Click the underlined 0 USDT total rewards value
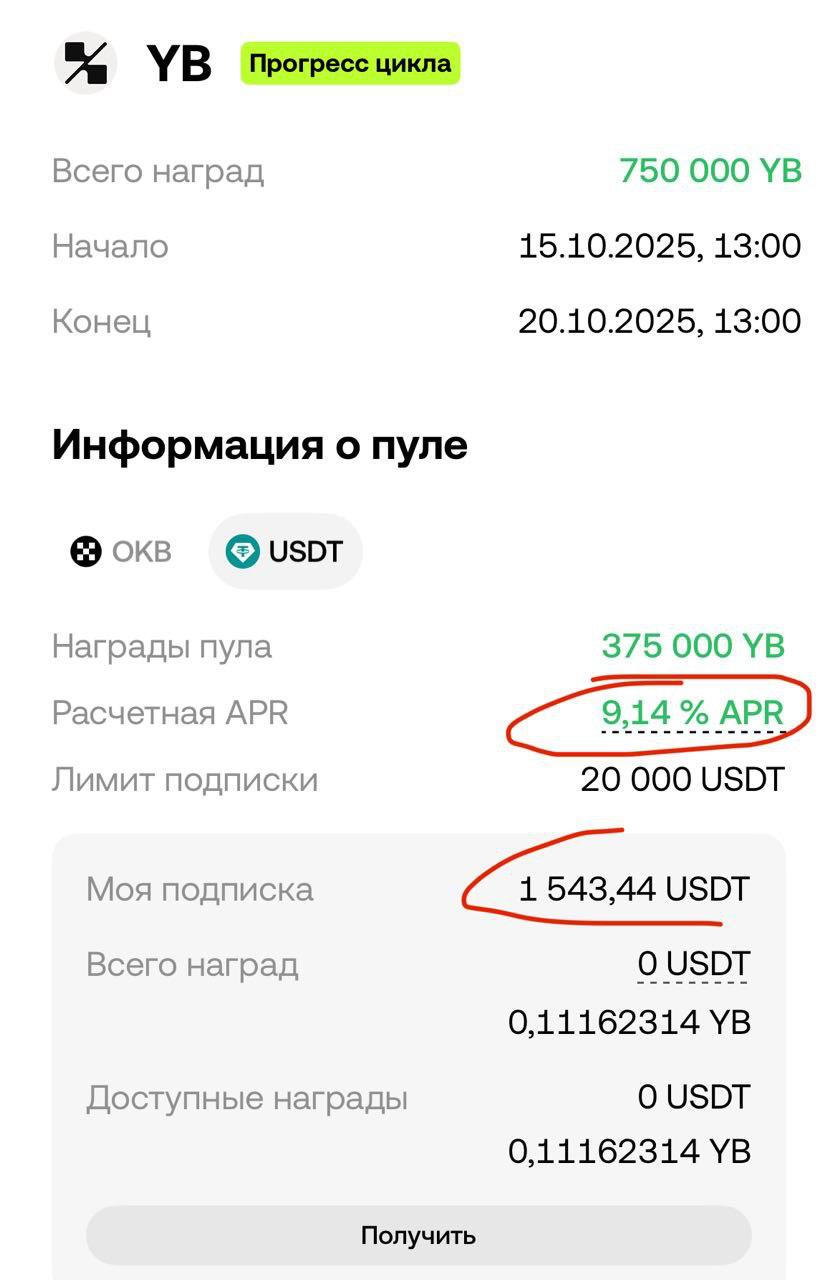The width and height of the screenshot is (838, 1280). [693, 964]
